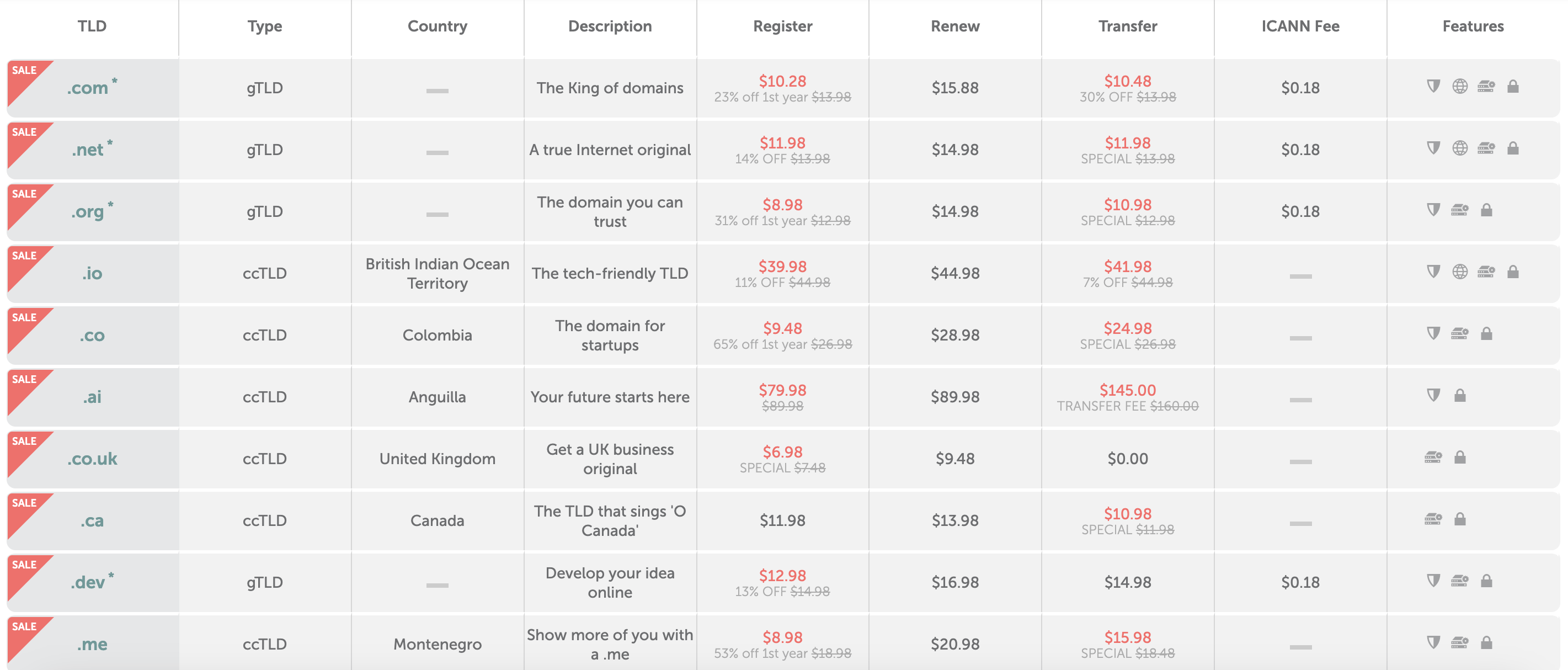Click the server icon in the .co.uk row

click(1433, 457)
